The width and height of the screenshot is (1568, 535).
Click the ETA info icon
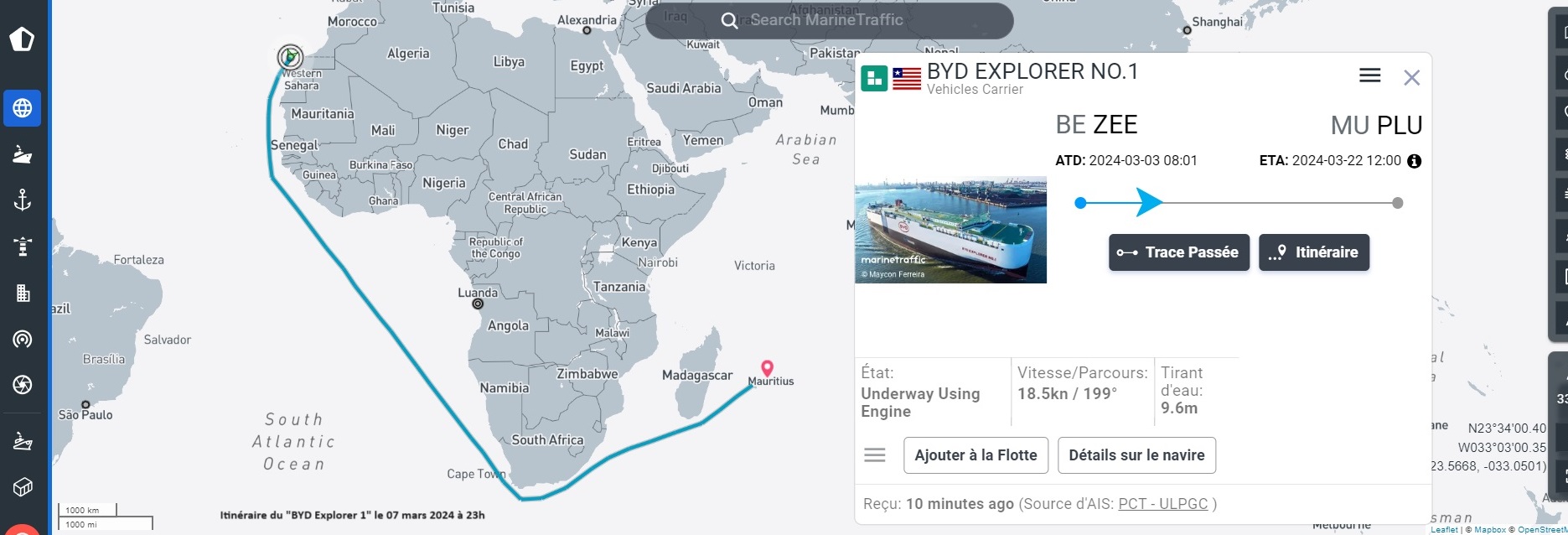pyautogui.click(x=1414, y=161)
